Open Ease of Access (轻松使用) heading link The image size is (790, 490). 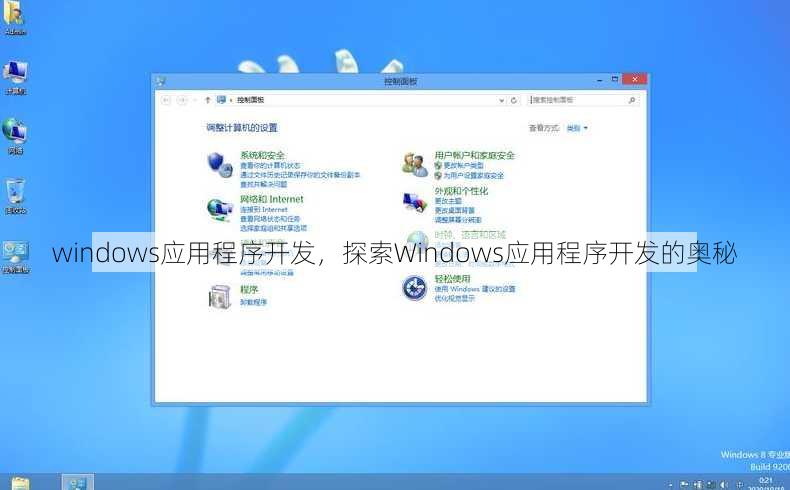point(452,278)
